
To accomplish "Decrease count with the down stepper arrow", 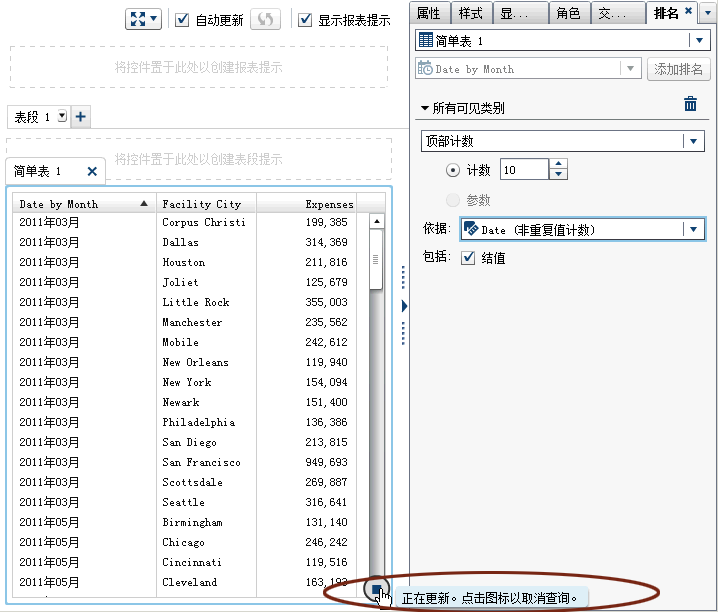I will click(x=558, y=174).
